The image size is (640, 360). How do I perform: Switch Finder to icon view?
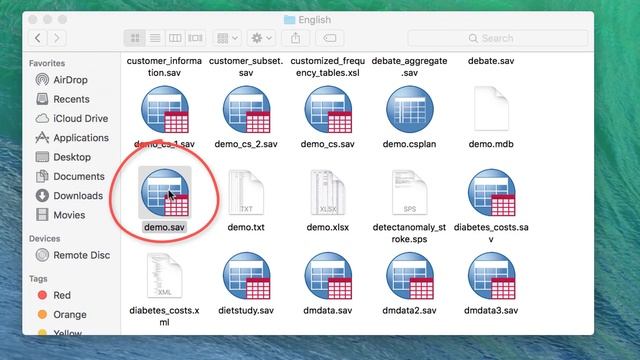click(x=135, y=38)
